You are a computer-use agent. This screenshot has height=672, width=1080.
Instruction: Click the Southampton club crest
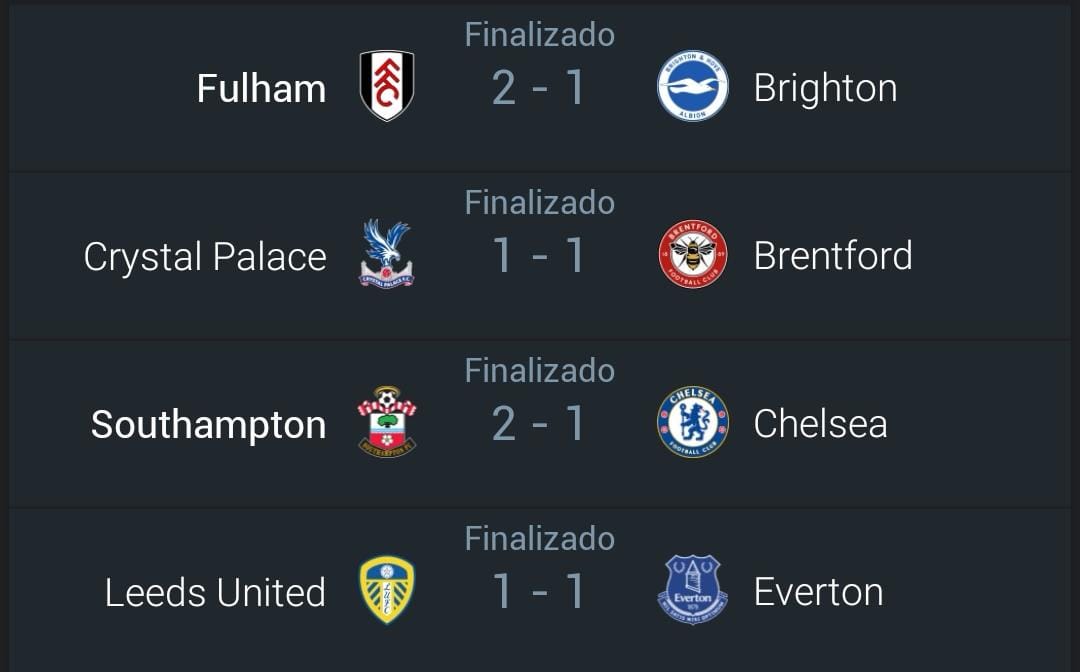tap(387, 421)
